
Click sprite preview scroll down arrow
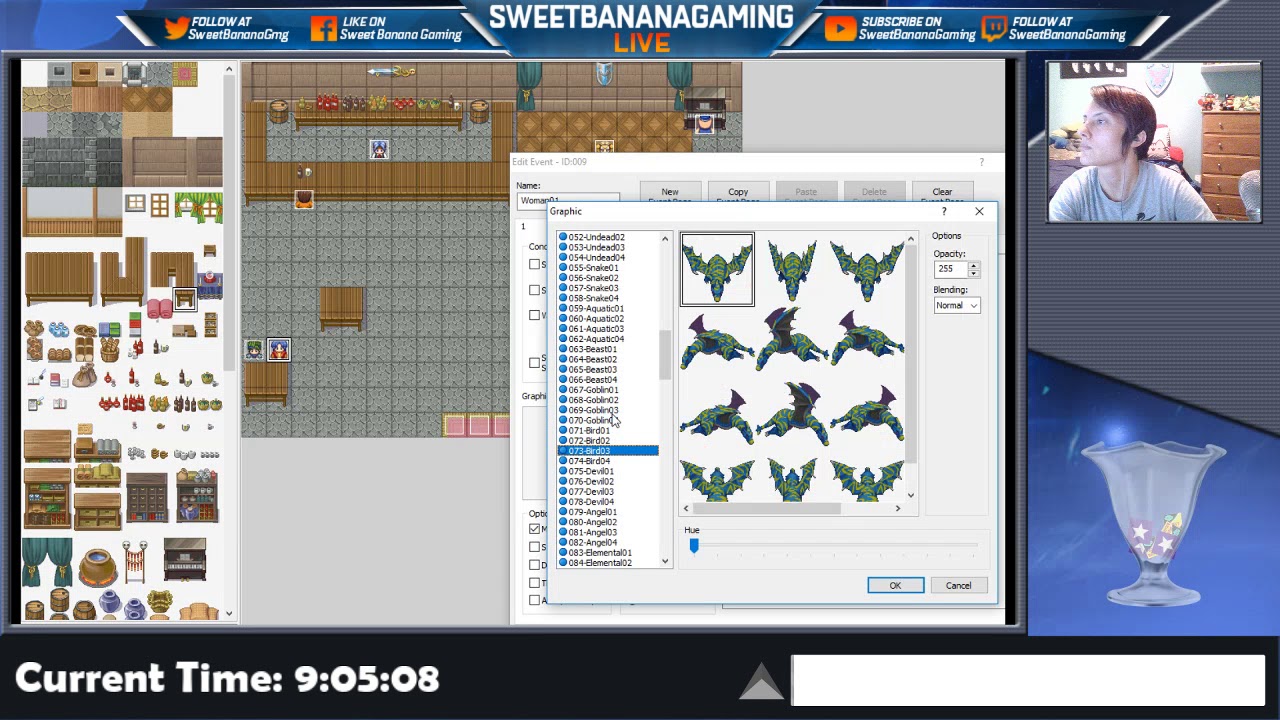point(911,495)
